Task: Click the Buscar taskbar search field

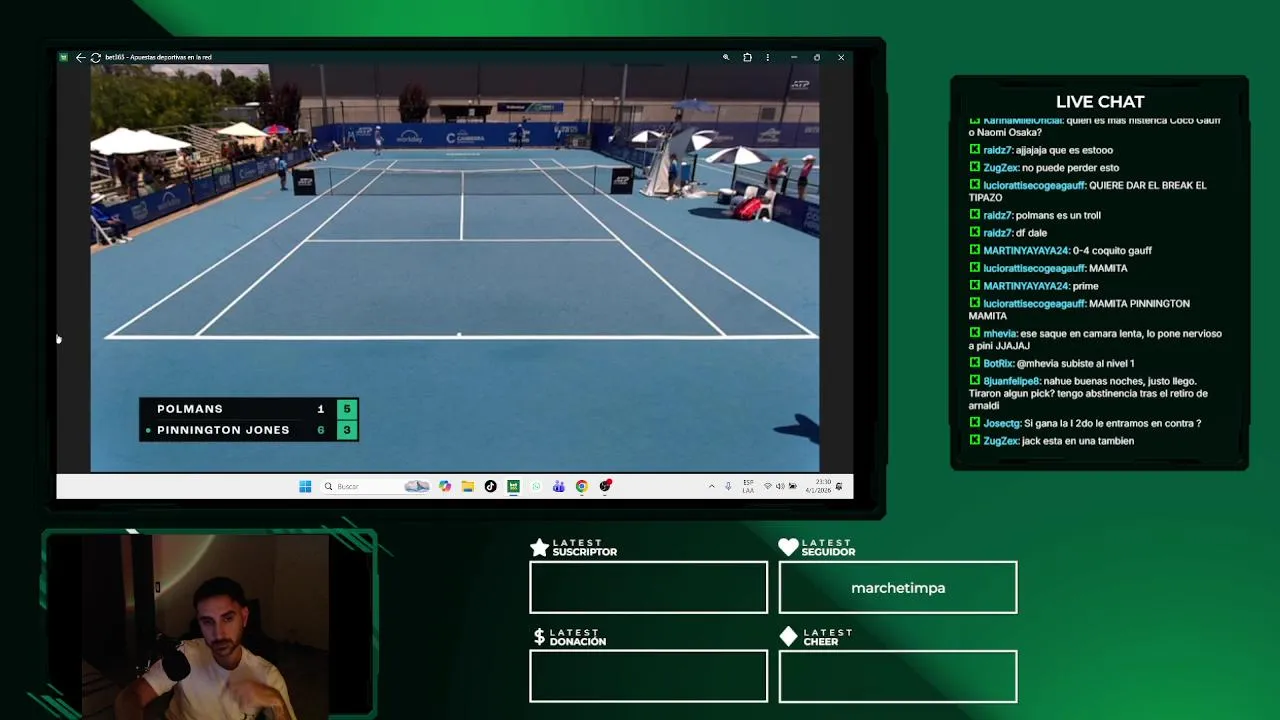Action: tap(375, 486)
